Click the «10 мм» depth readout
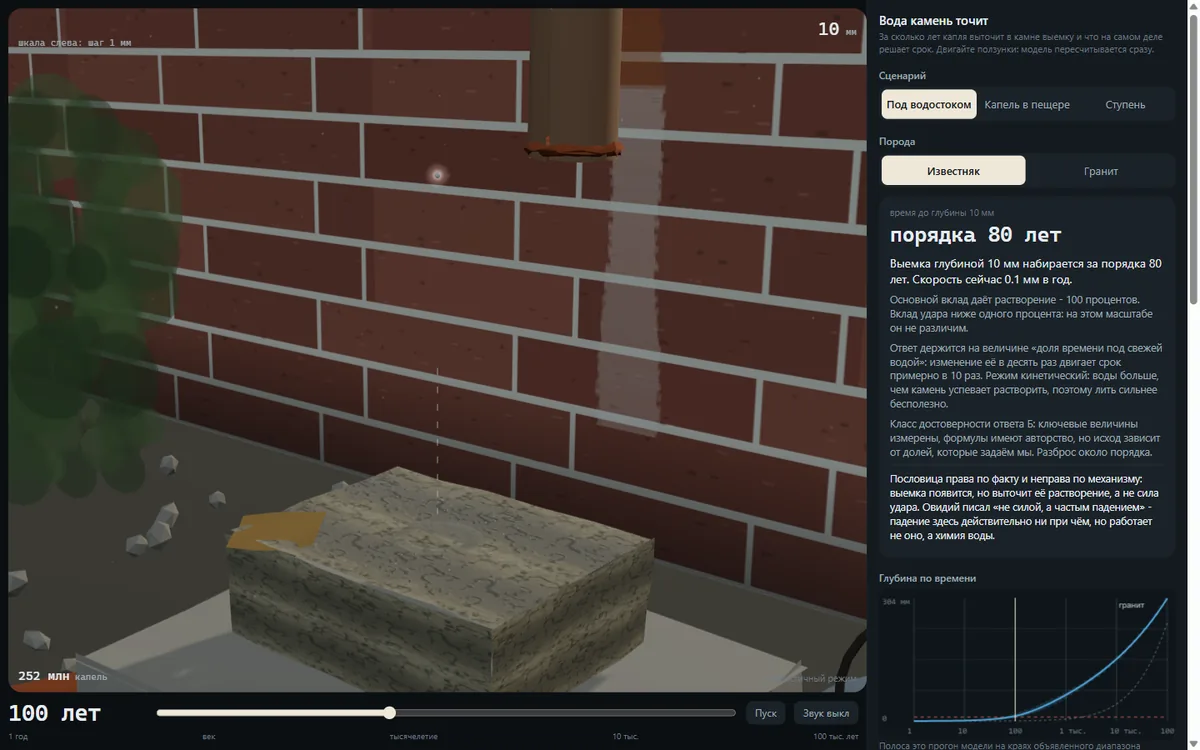 [837, 29]
